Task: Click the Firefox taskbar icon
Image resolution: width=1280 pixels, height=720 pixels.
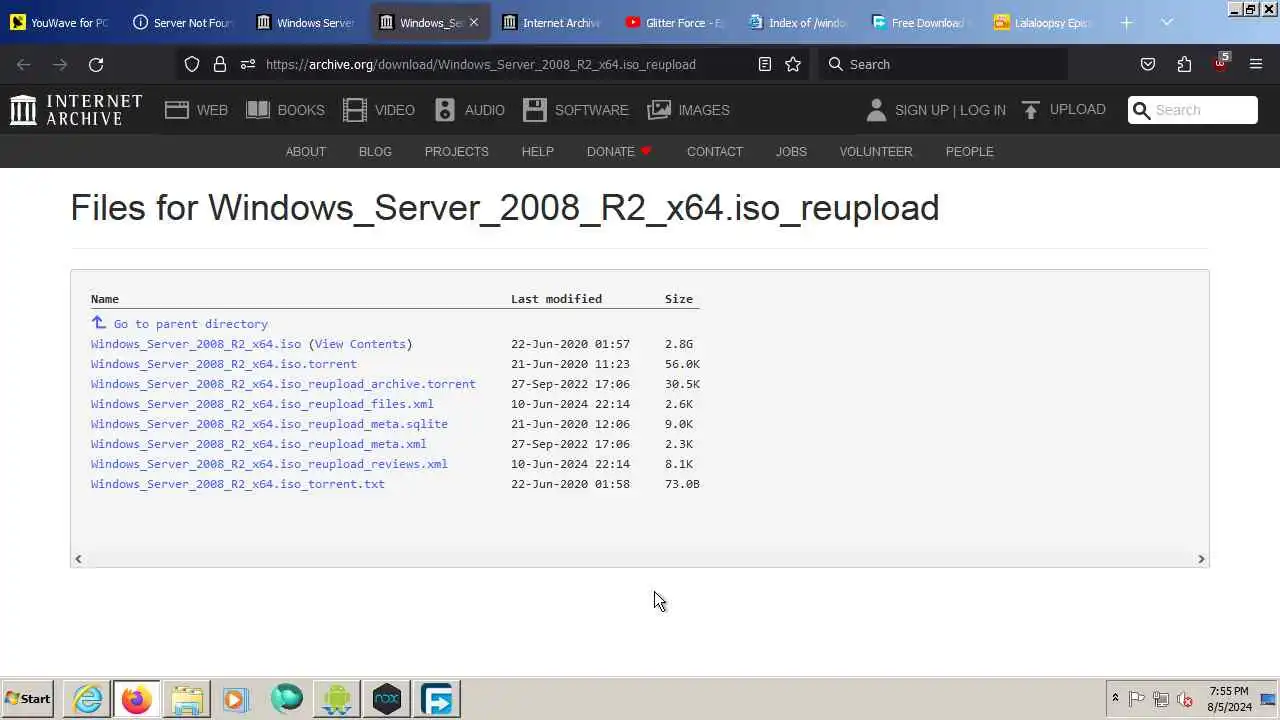Action: [137, 699]
